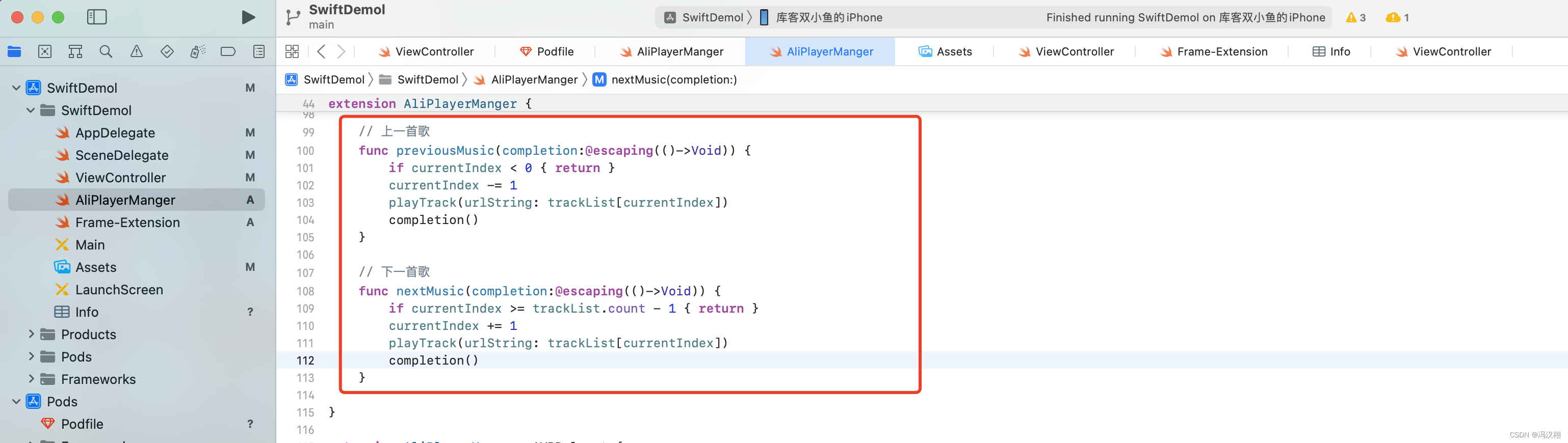The width and height of the screenshot is (1568, 443).
Task: Click the Finished running status text
Action: pos(1185,18)
